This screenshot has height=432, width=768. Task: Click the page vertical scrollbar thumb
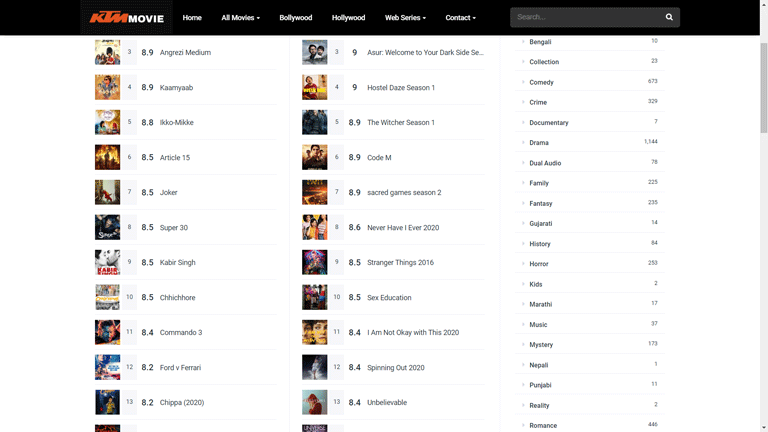764,88
